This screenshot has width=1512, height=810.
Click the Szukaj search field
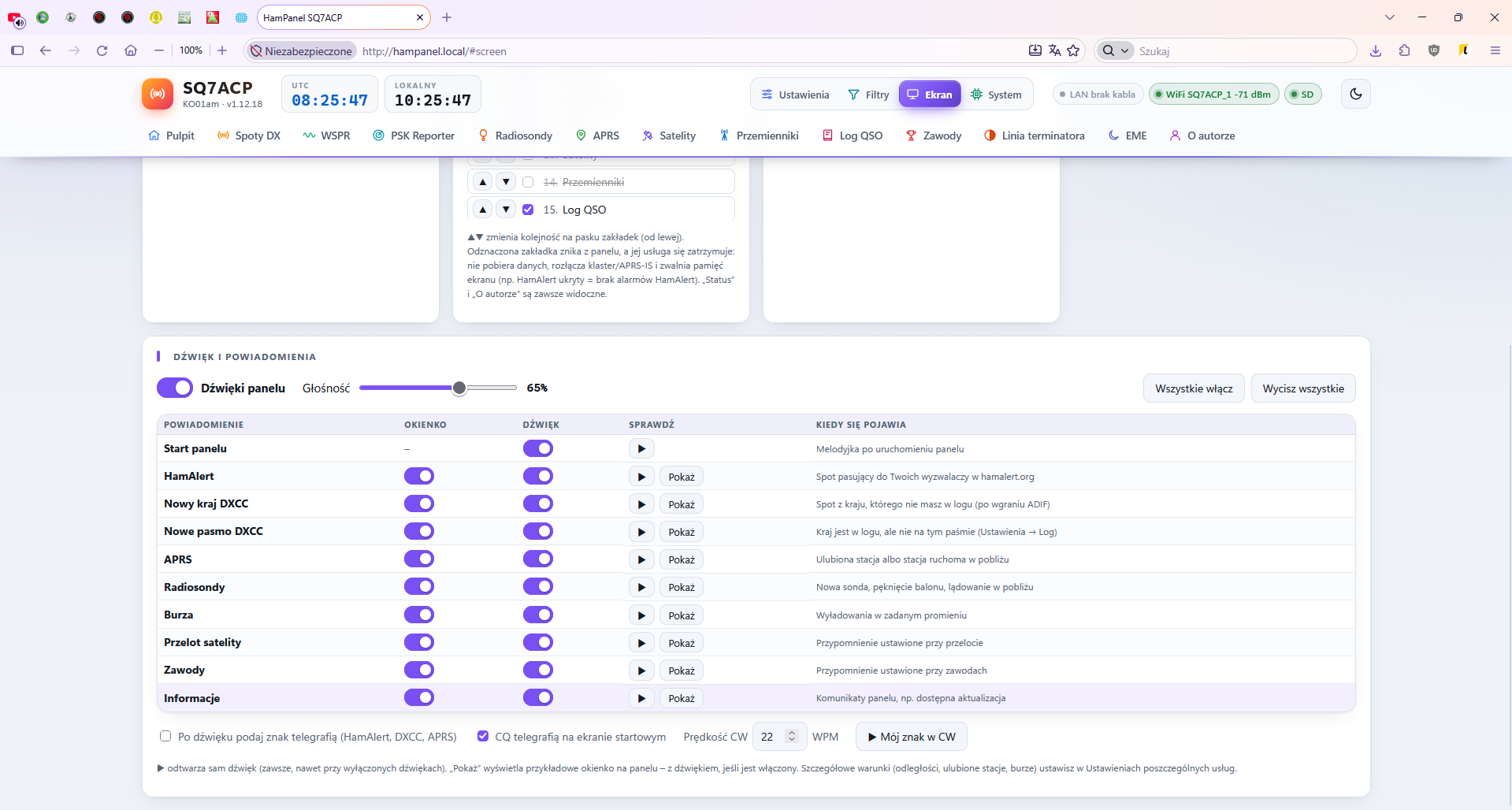1243,50
